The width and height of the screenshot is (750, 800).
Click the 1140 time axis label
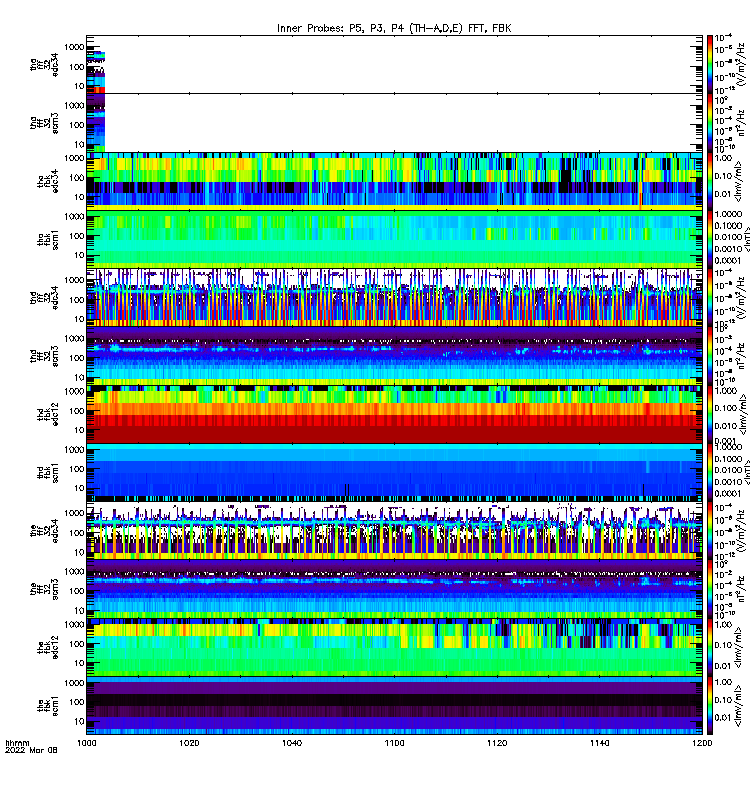pyautogui.click(x=599, y=743)
